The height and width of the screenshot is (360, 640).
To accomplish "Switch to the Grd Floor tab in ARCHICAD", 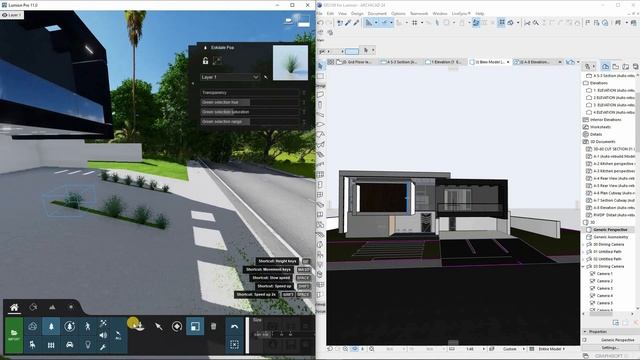I will [x=355, y=62].
